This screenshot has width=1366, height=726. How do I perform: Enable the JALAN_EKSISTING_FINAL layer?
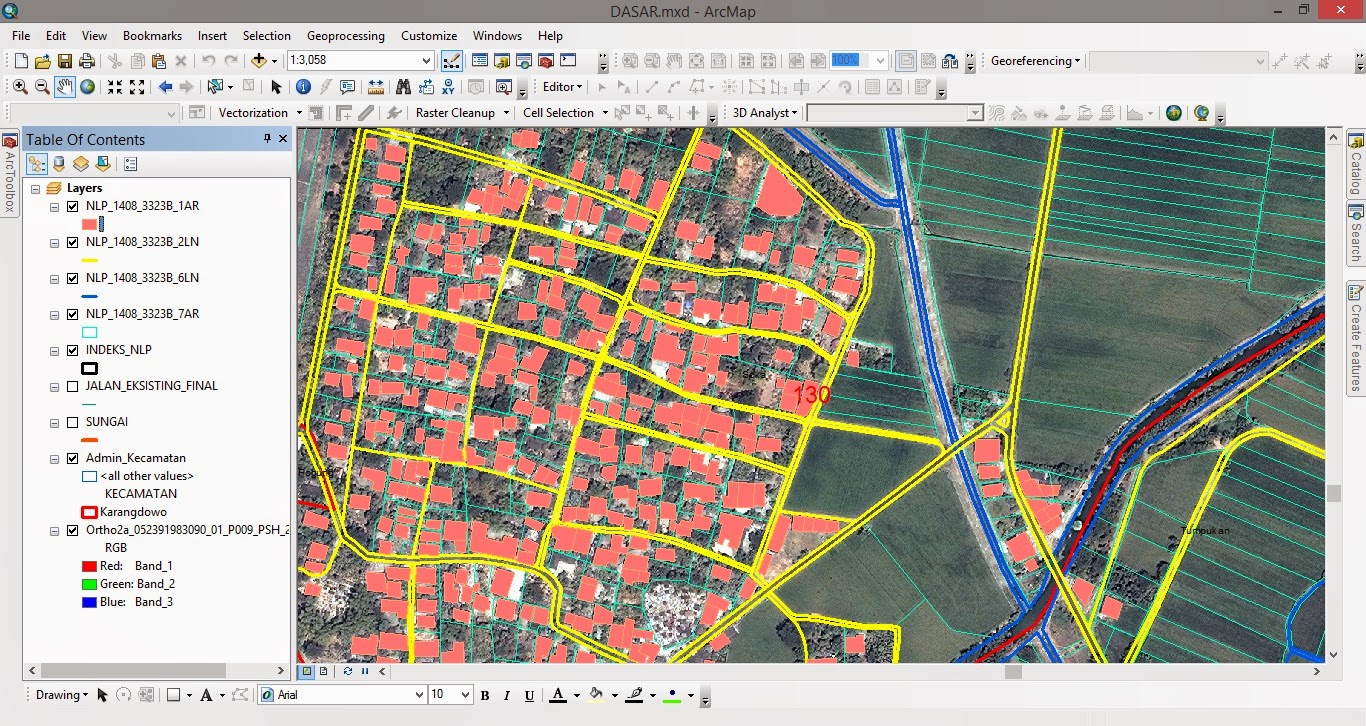click(72, 386)
